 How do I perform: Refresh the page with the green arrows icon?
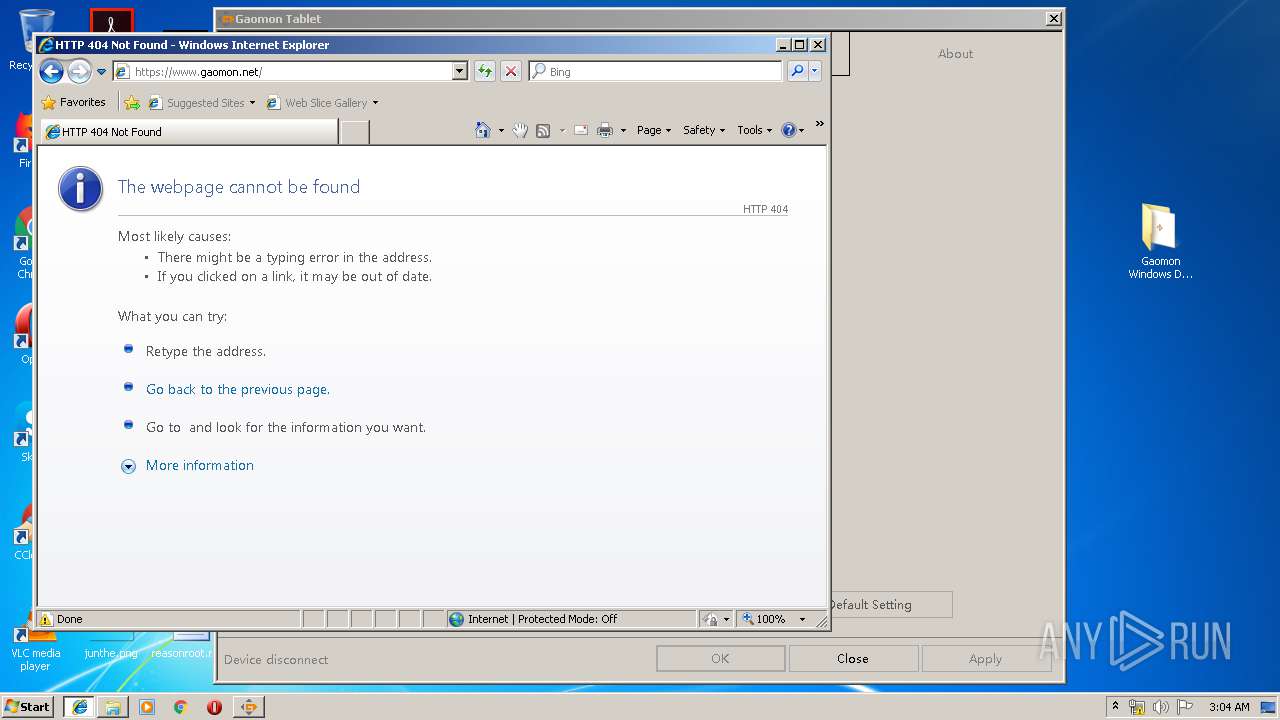click(x=485, y=71)
